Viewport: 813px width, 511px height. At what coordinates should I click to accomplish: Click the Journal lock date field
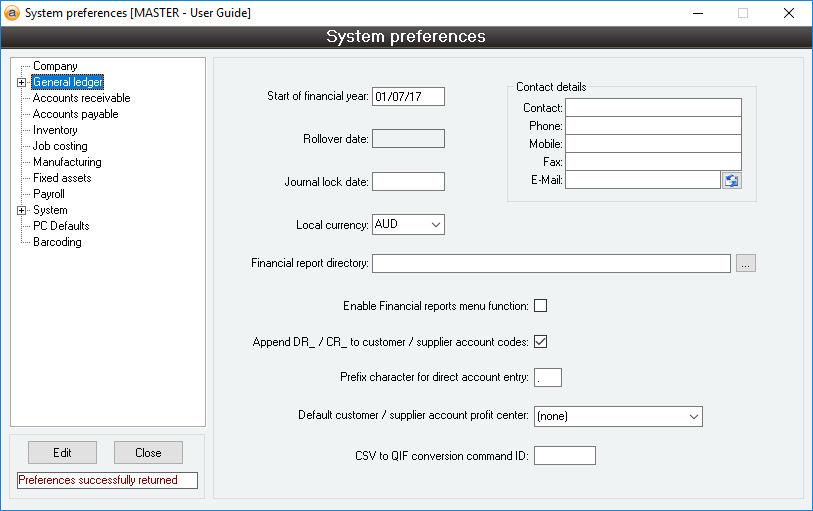tap(408, 182)
